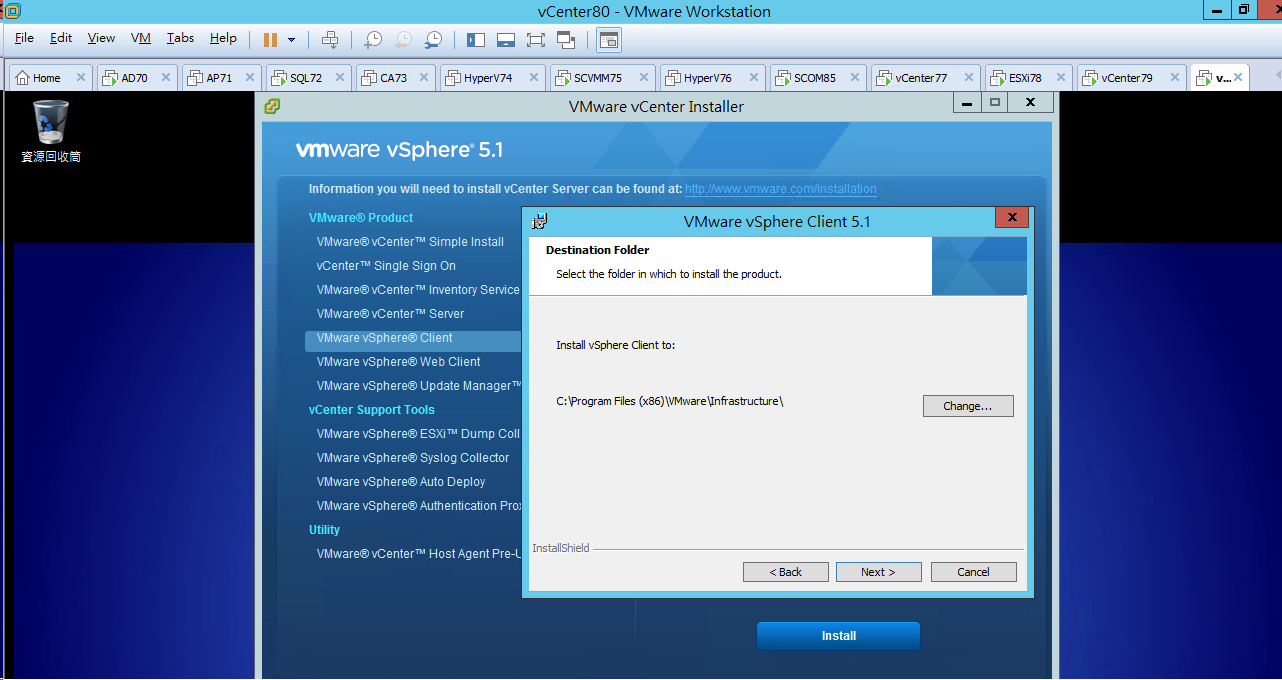
Task: Select vSphere ESXi Dump Collector
Action: coord(418,434)
